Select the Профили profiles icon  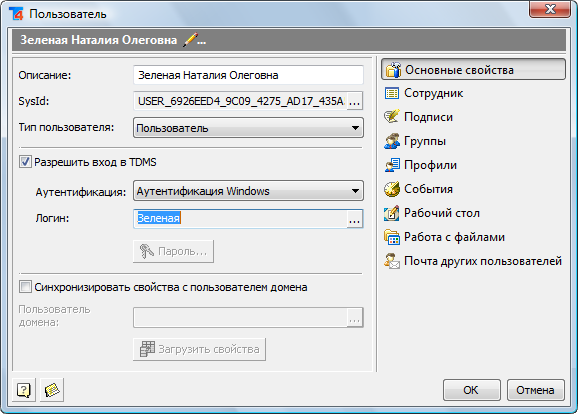(392, 165)
